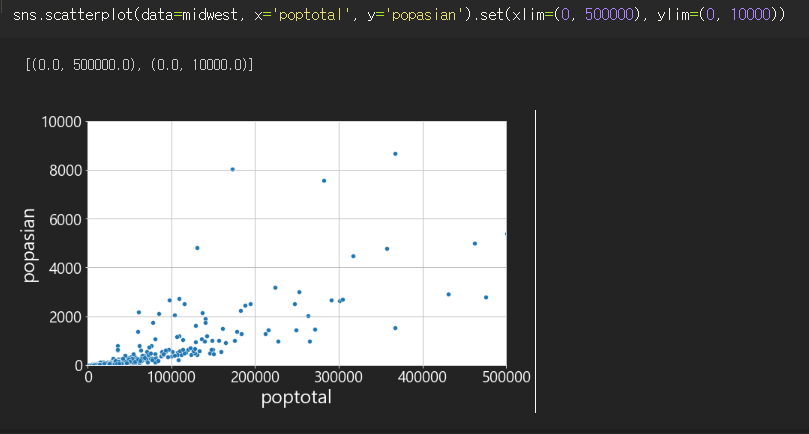The height and width of the screenshot is (434, 809).
Task: Click the ylim argument in the code
Action: click(717, 14)
